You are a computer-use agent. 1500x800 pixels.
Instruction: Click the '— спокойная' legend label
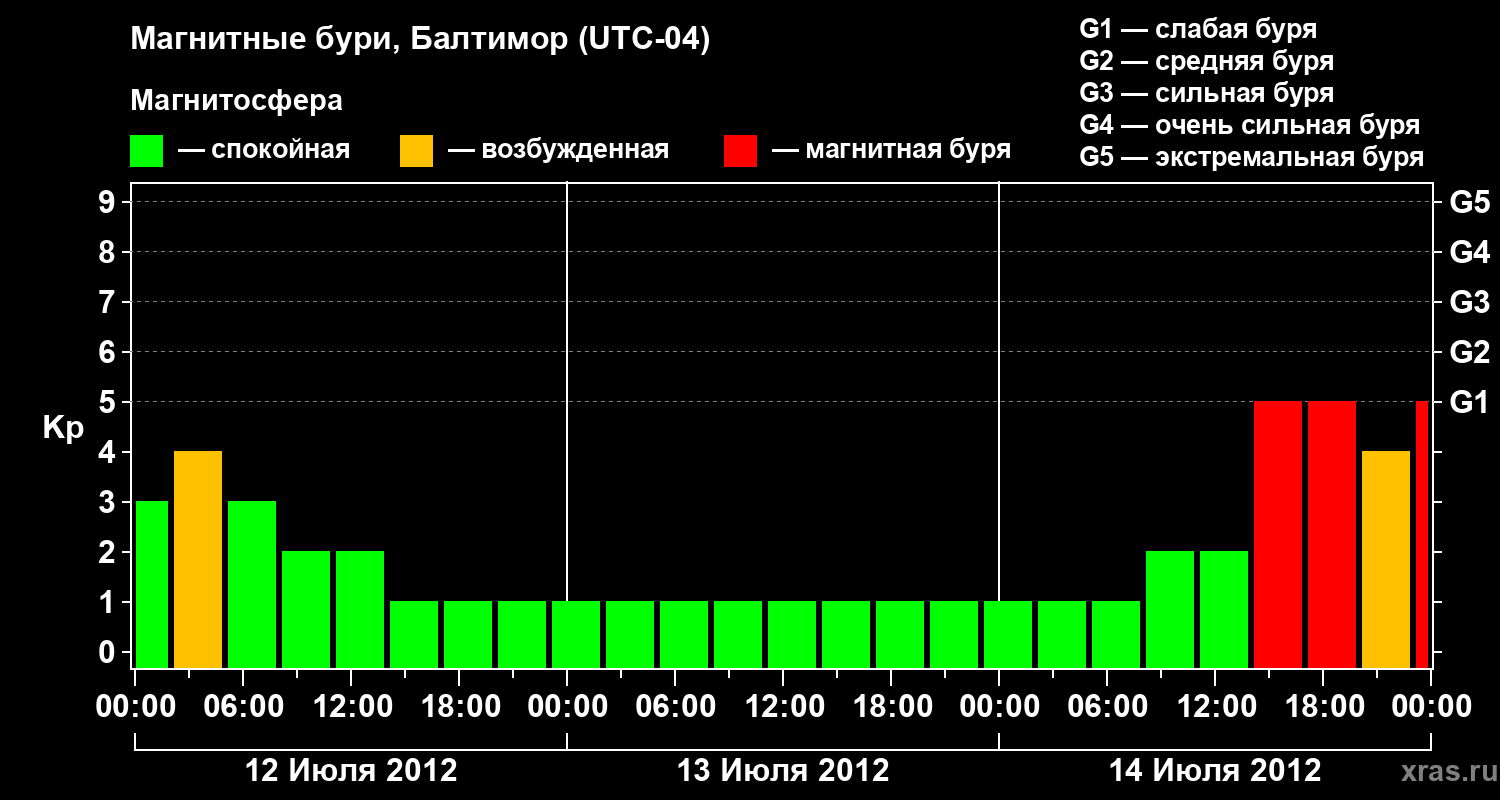(264, 150)
